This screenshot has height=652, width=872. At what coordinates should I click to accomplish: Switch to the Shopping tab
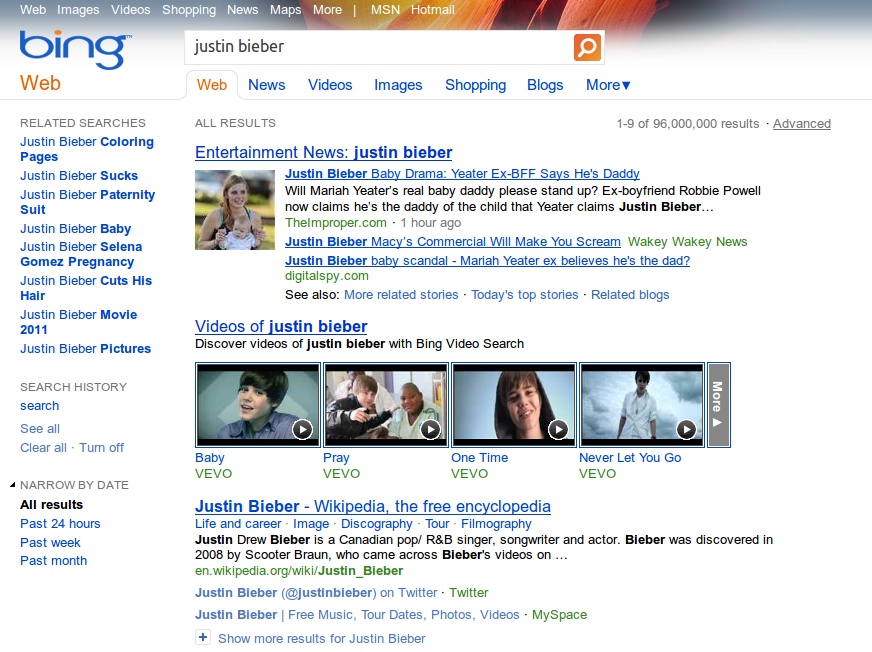(x=475, y=85)
